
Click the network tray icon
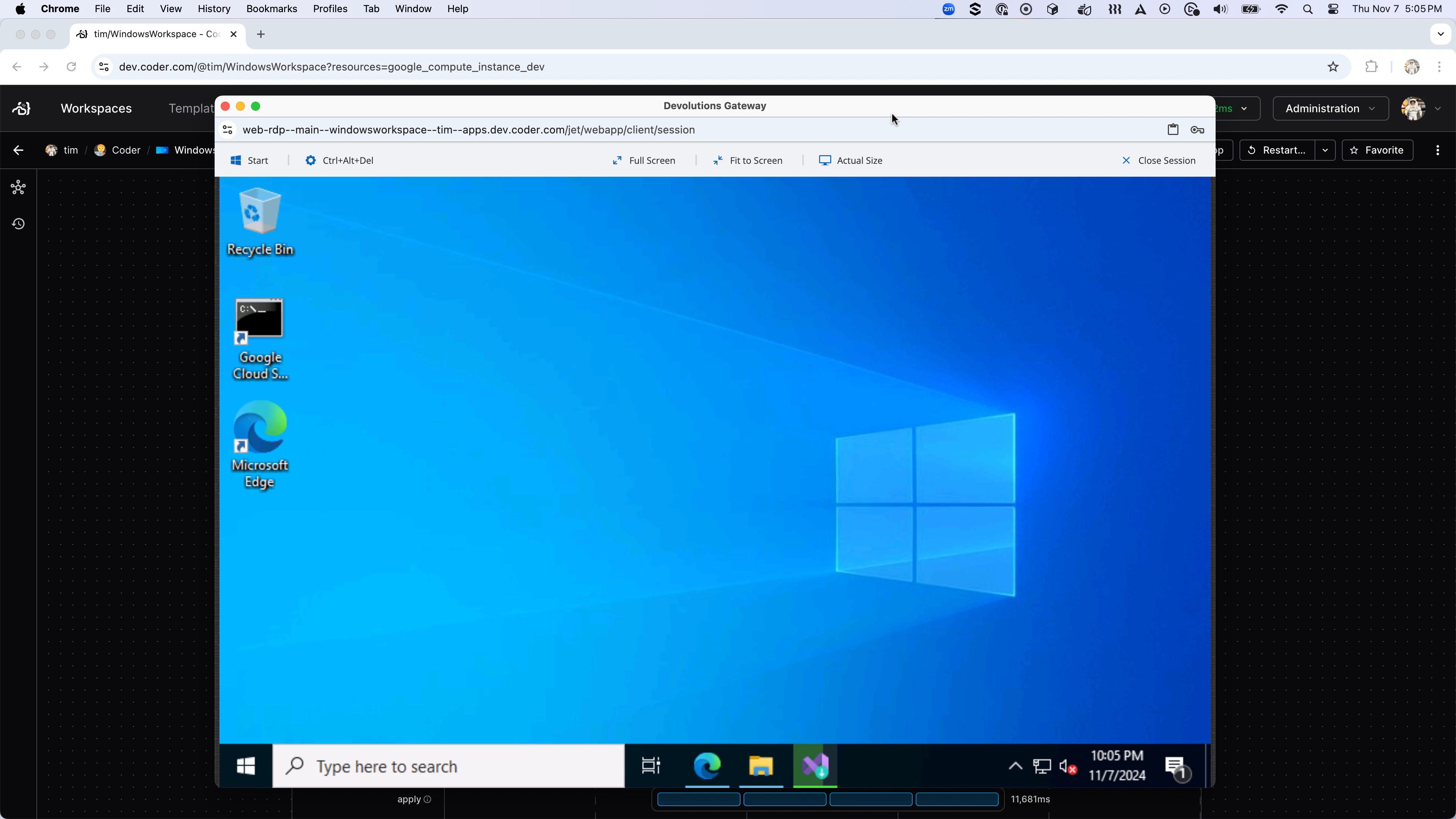(1042, 766)
